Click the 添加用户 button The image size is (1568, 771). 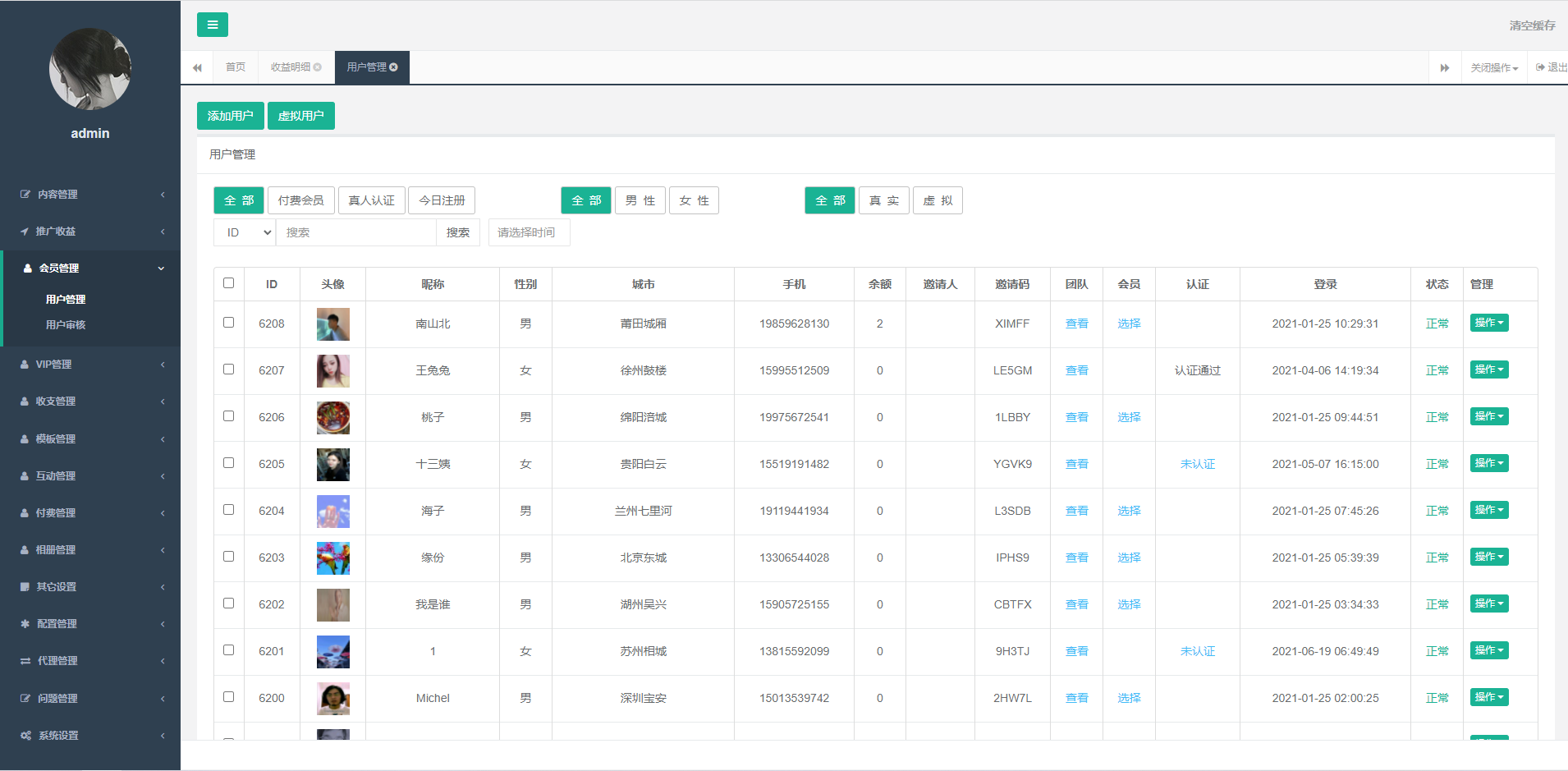230,115
